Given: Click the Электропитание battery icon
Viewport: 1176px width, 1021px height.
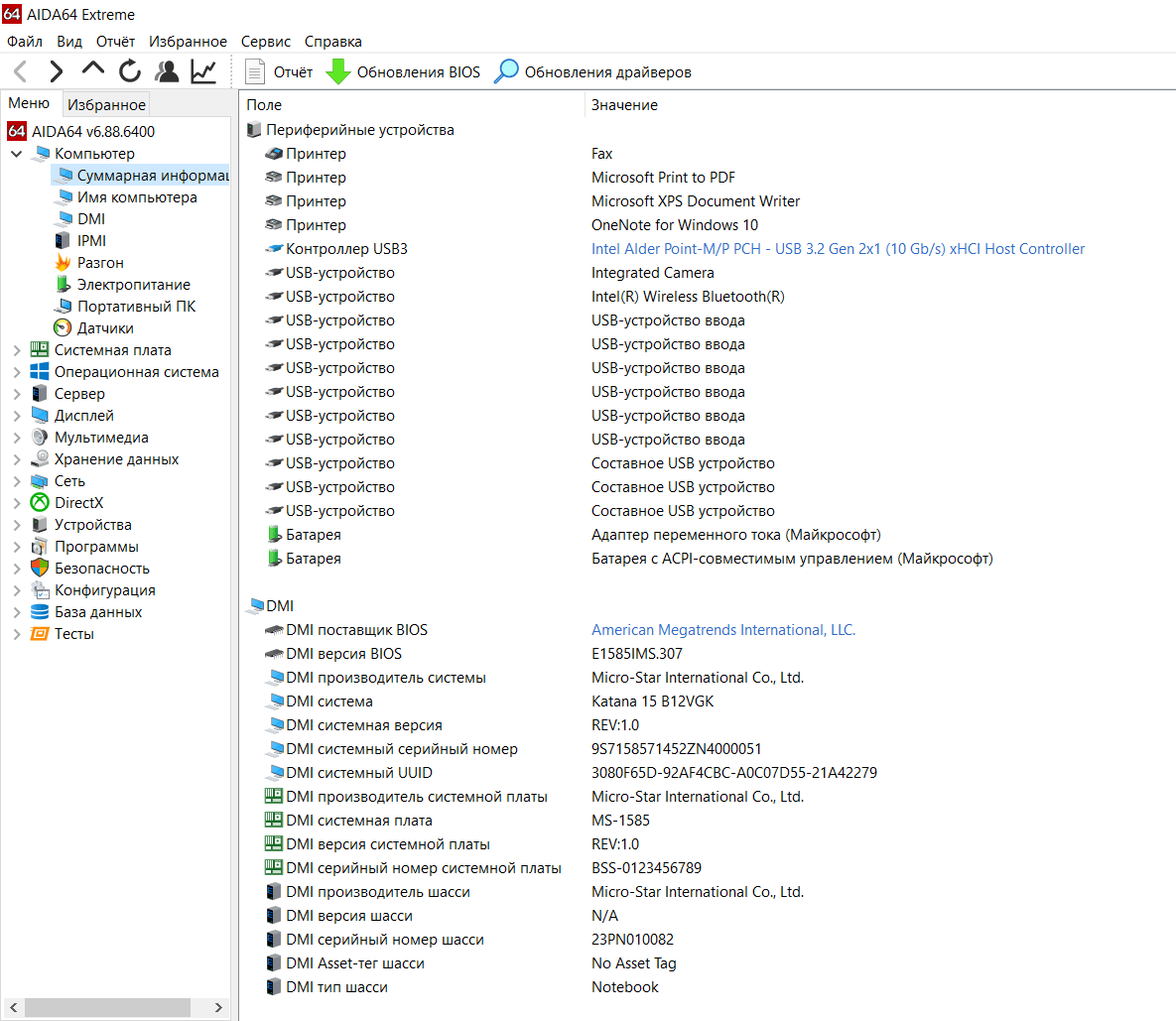Looking at the screenshot, I should 63,284.
